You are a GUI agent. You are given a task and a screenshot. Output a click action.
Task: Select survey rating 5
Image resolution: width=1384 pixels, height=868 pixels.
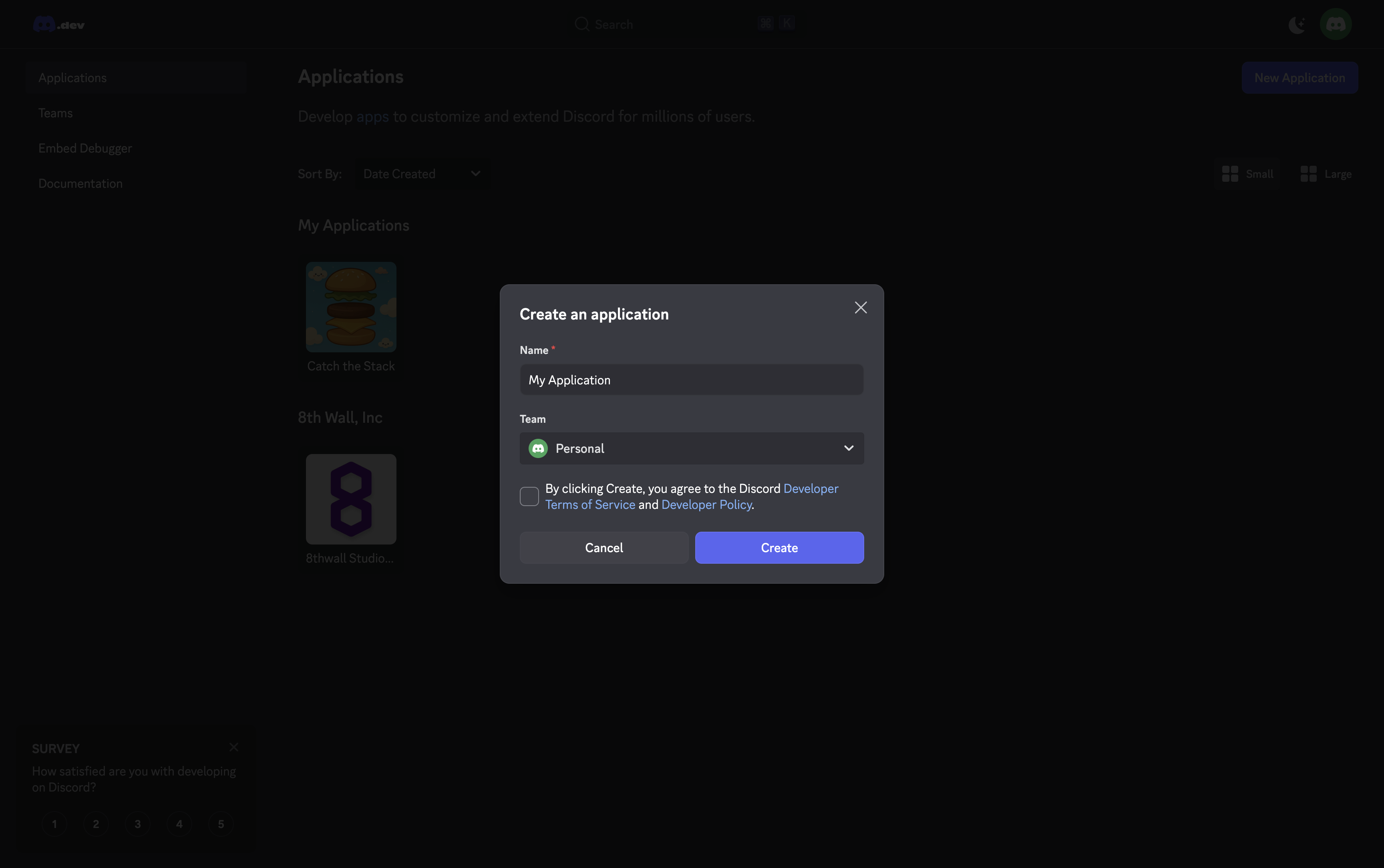click(x=221, y=824)
